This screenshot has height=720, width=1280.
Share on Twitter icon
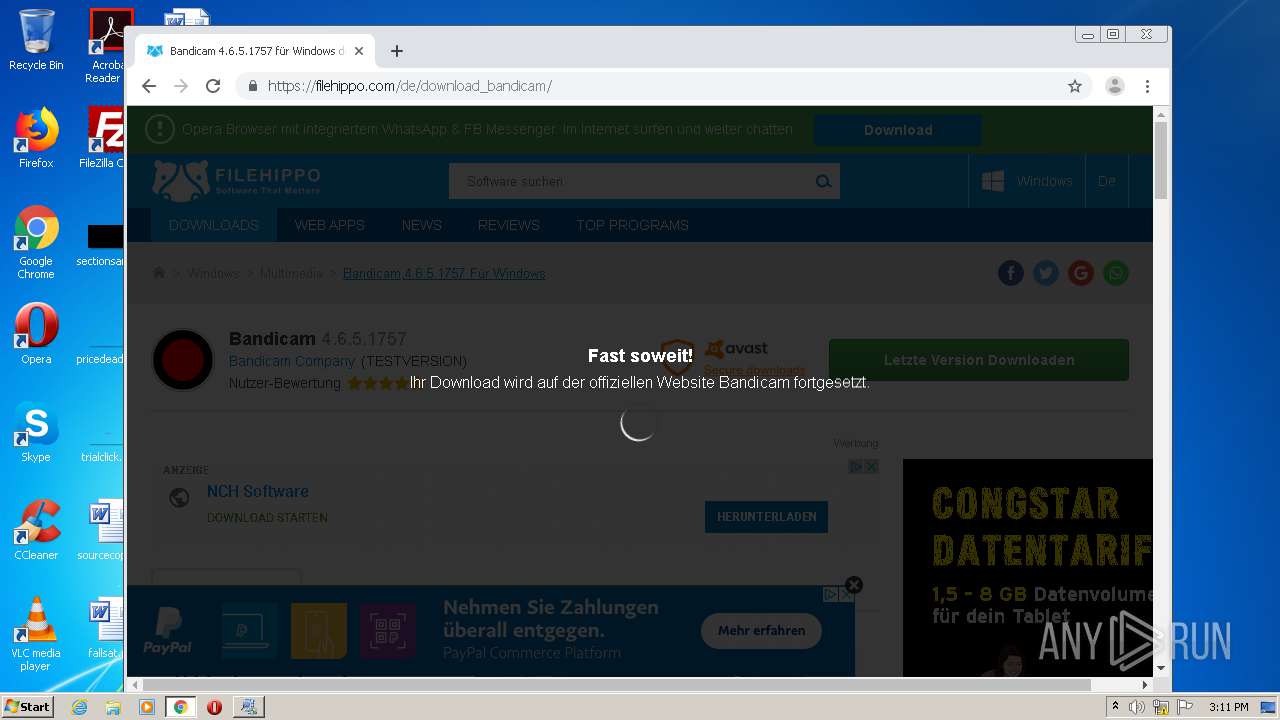[x=1046, y=273]
